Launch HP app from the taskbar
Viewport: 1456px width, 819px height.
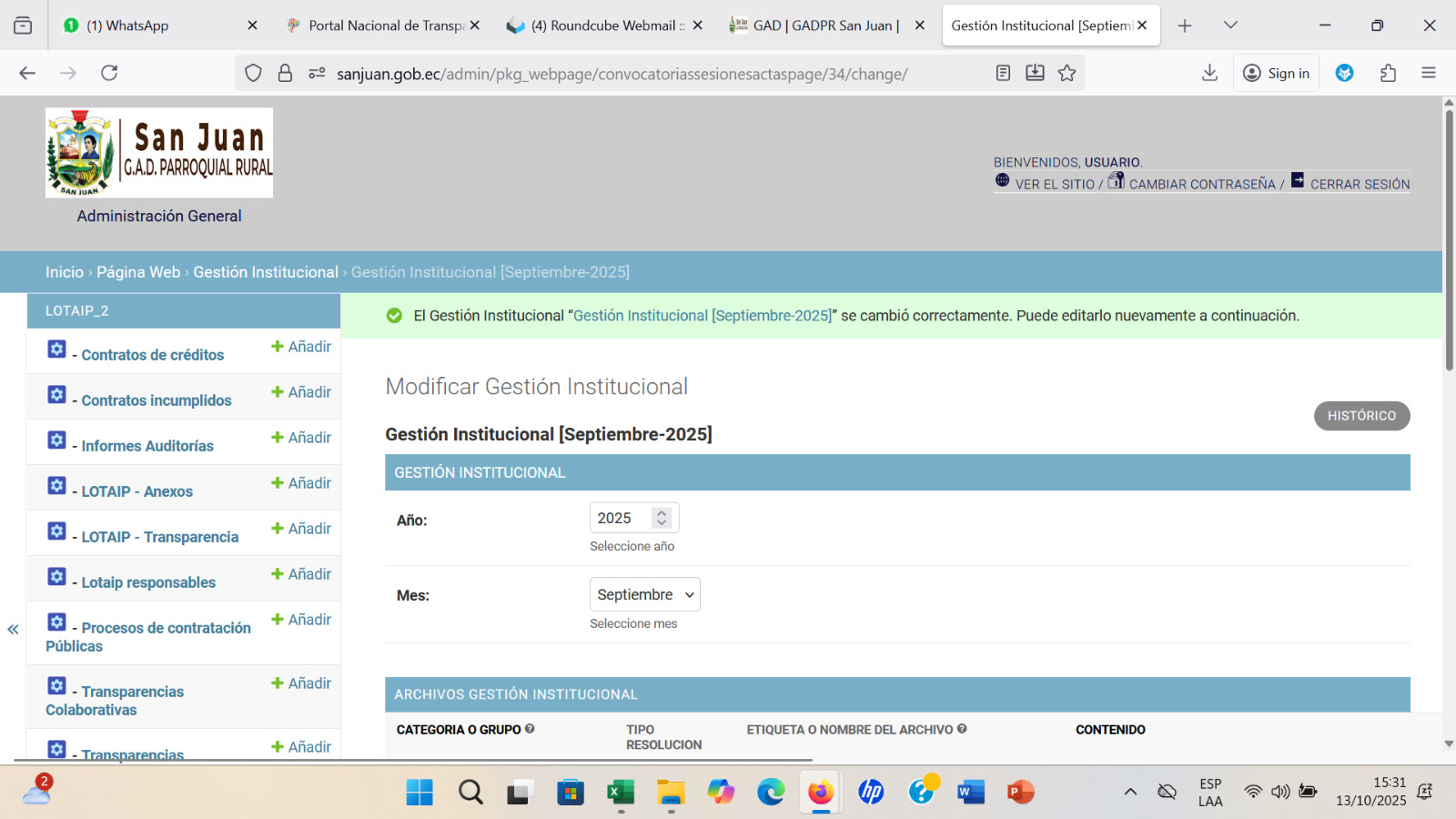(x=871, y=793)
